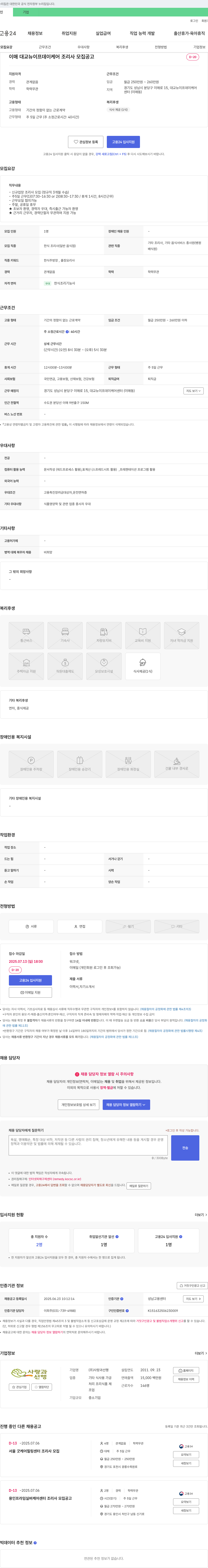Focus the 채용 담당자에게 질문하기 text box

(88, 1145)
